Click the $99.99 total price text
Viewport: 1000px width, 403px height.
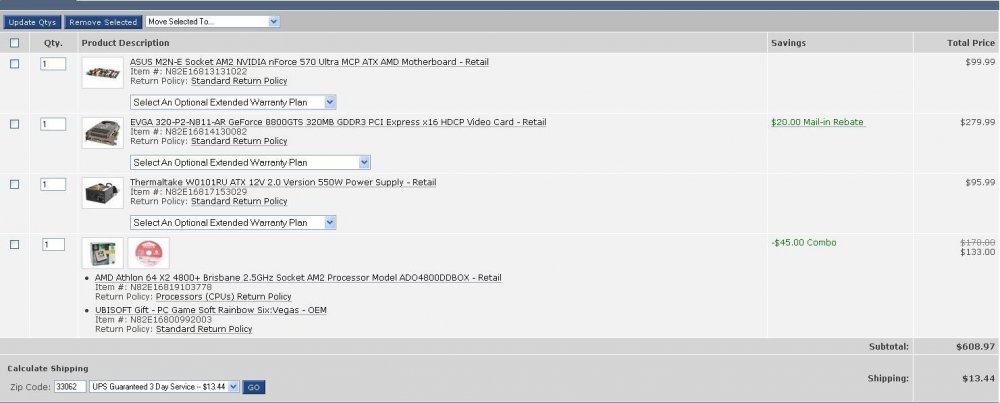coord(980,62)
